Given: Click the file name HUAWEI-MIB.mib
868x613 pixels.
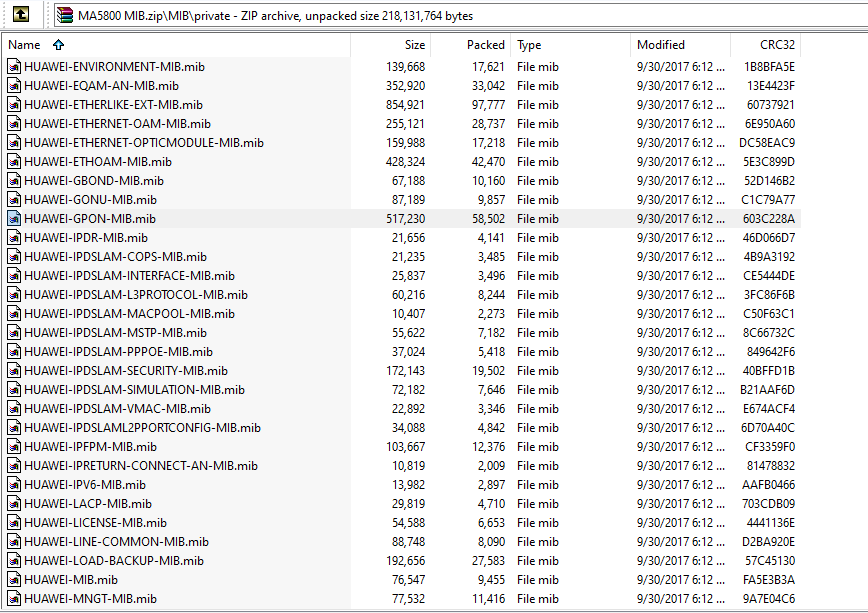Looking at the screenshot, I should point(71,580).
